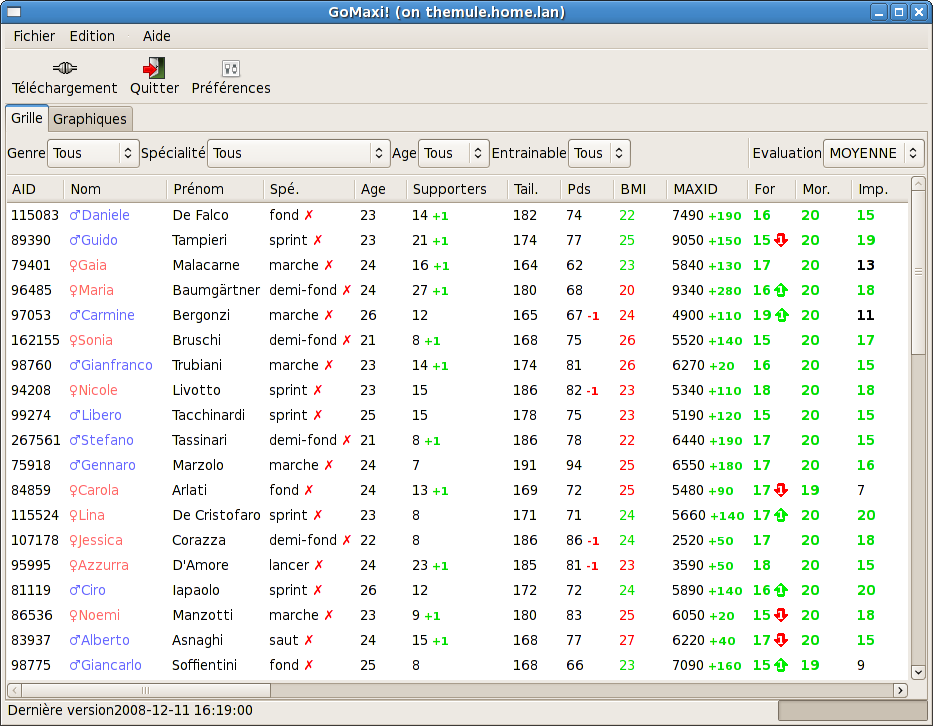Click red X mark in Sonia's row
The image size is (933, 726).
347,340
